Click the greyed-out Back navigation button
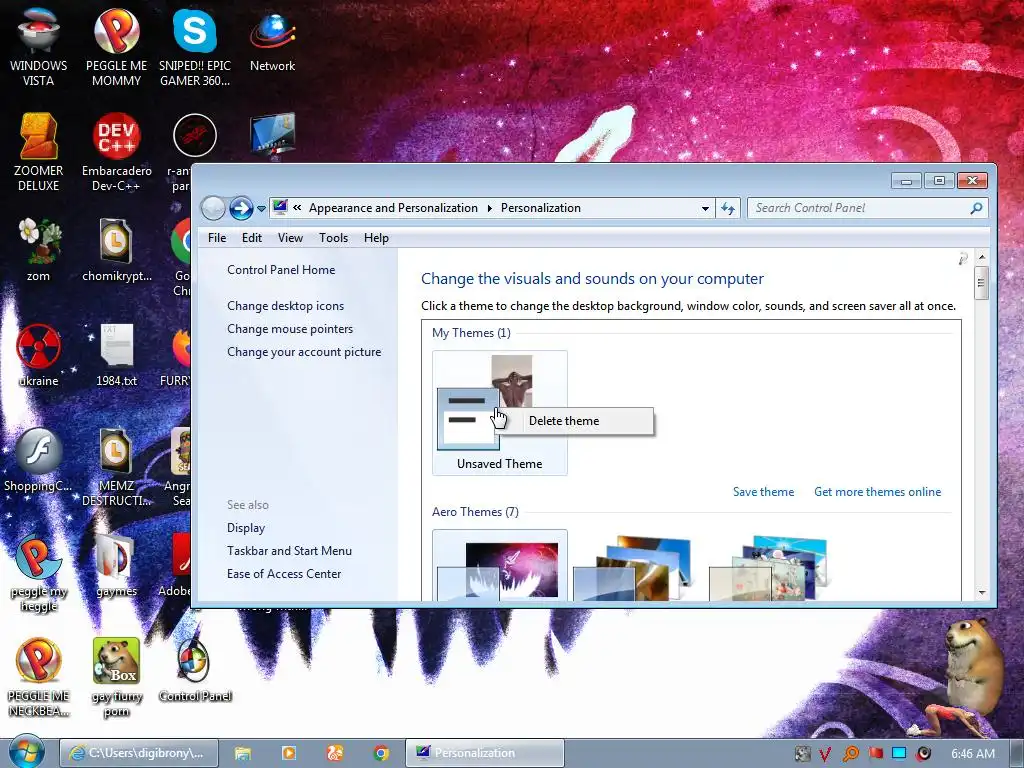Image resolution: width=1024 pixels, height=768 pixels. [x=213, y=208]
